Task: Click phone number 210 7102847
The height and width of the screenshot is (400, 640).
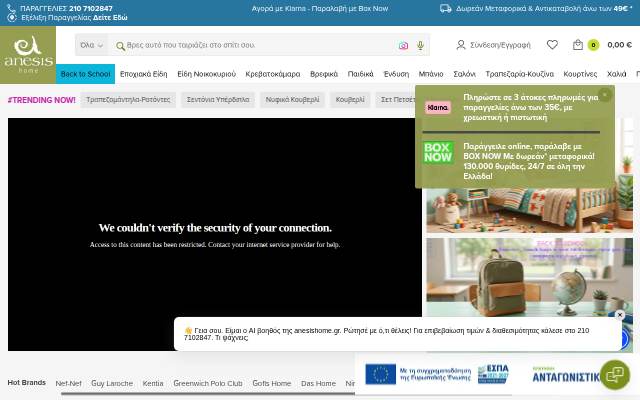Action: click(x=91, y=8)
